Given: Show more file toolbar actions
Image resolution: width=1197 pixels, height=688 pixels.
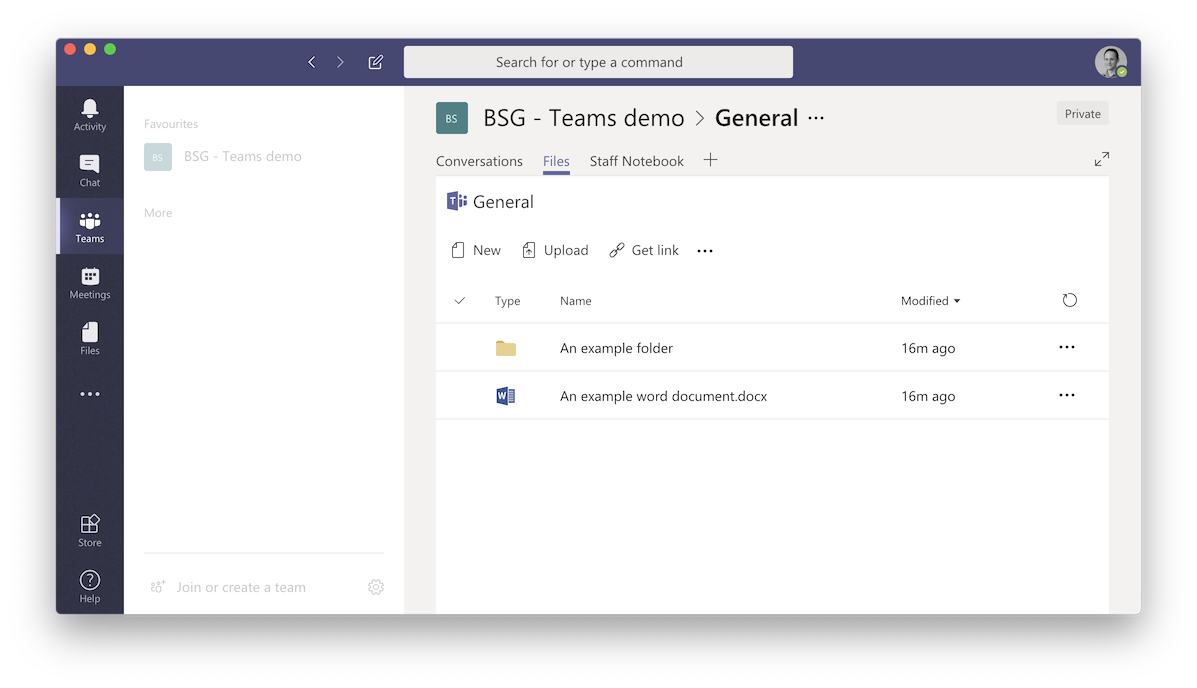Looking at the screenshot, I should (705, 250).
